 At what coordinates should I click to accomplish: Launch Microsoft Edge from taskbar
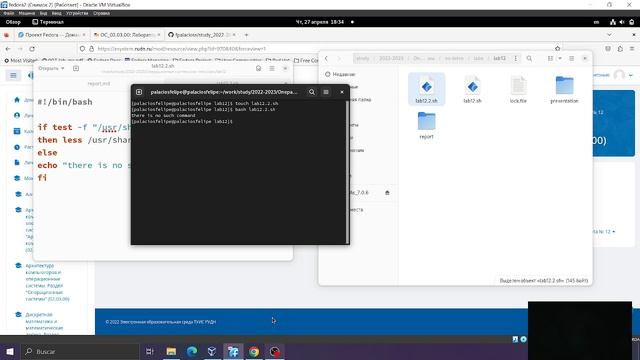(x=192, y=351)
